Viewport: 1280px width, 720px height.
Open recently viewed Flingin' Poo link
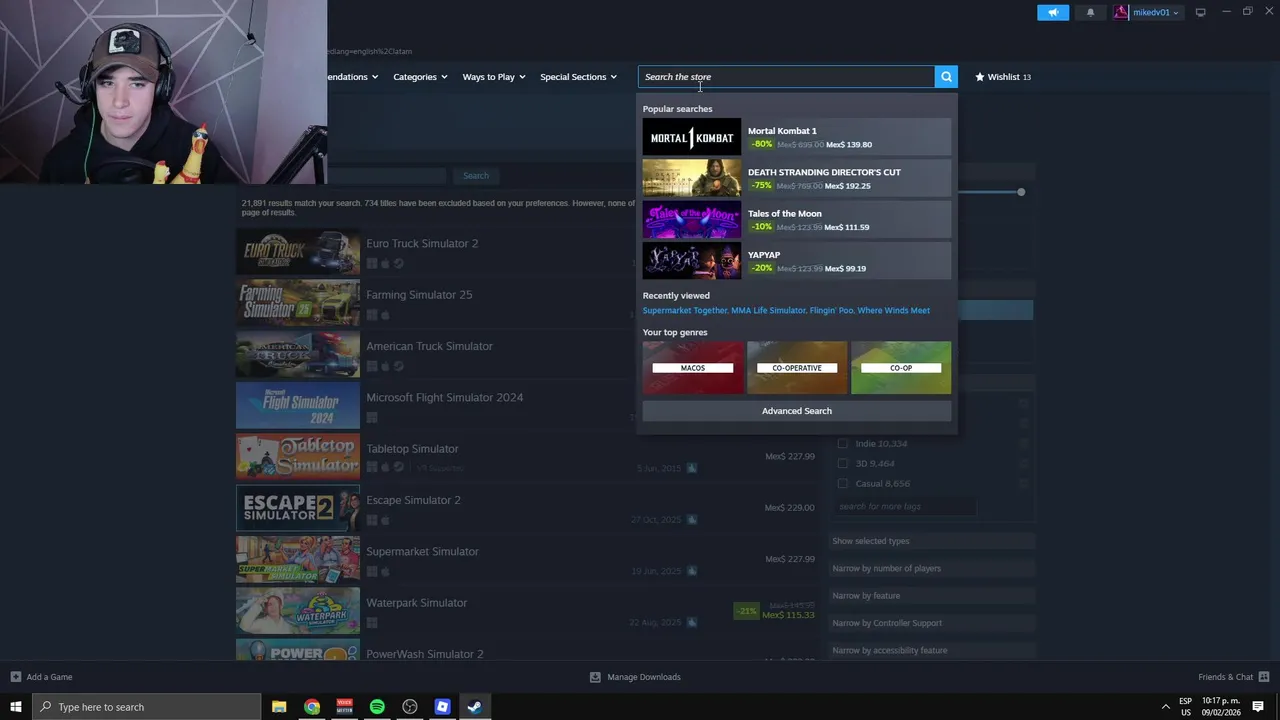point(832,311)
